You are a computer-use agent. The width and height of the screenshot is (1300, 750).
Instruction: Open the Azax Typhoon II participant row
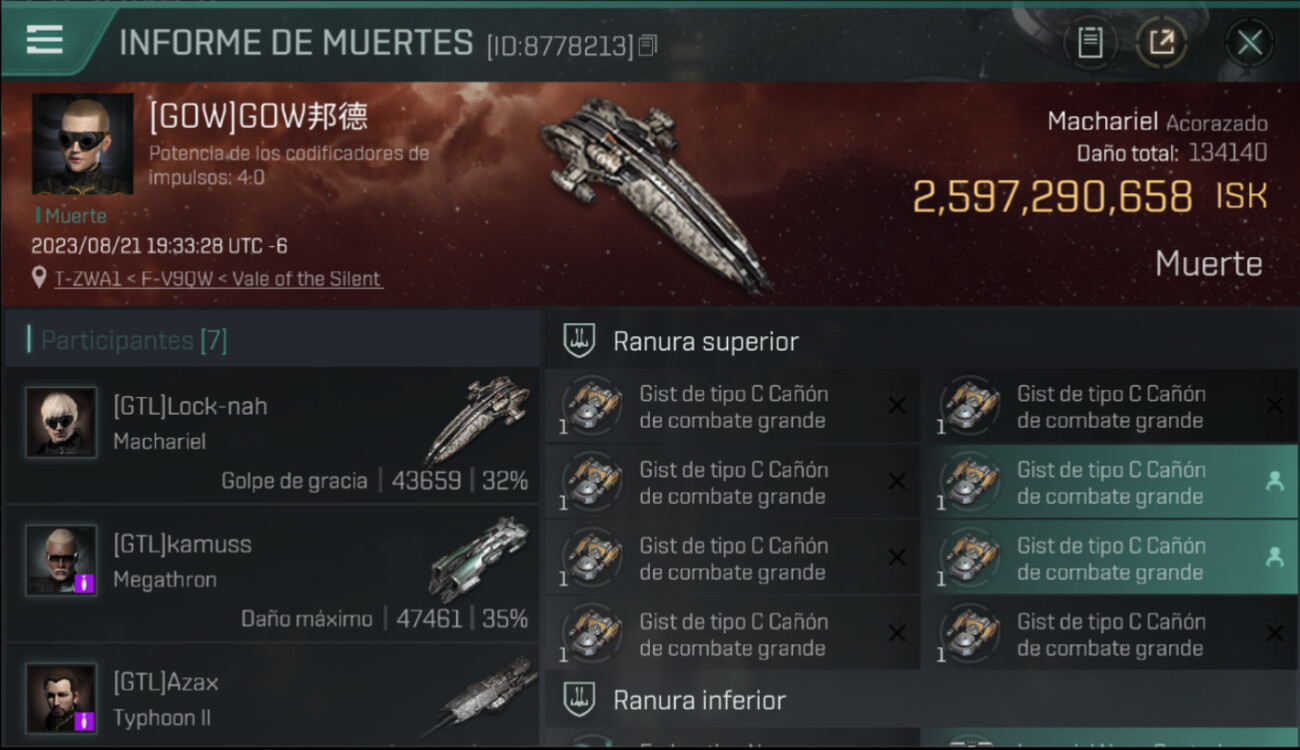(x=272, y=697)
